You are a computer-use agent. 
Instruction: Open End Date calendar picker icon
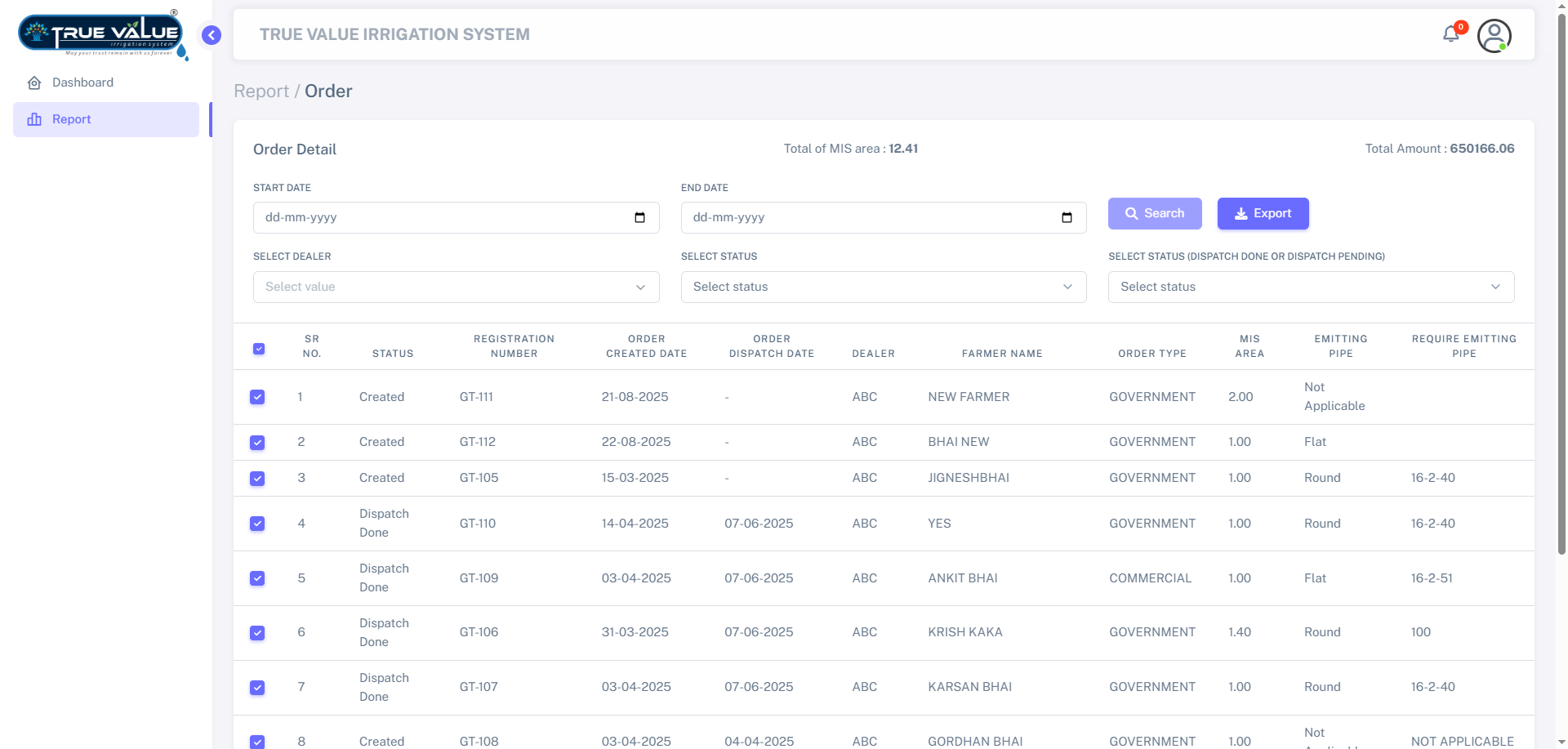(x=1067, y=218)
